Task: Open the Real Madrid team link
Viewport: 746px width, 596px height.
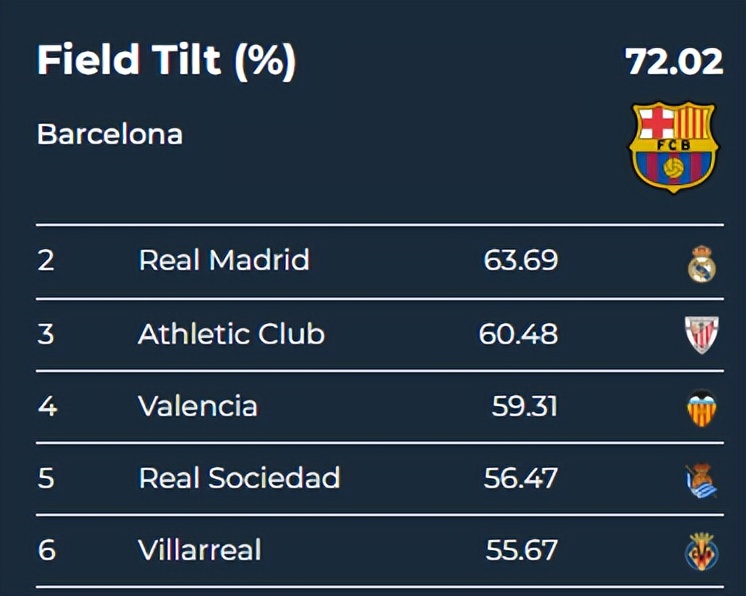Action: (x=224, y=260)
